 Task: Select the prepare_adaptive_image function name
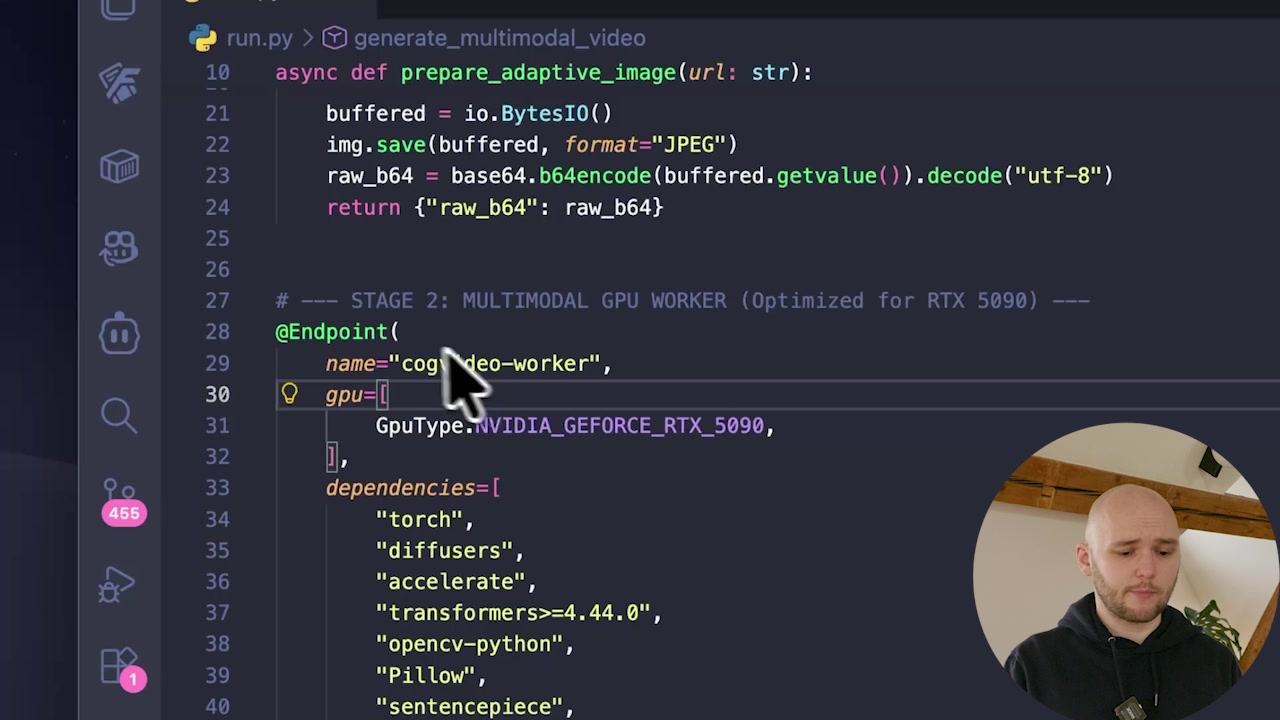coord(538,72)
